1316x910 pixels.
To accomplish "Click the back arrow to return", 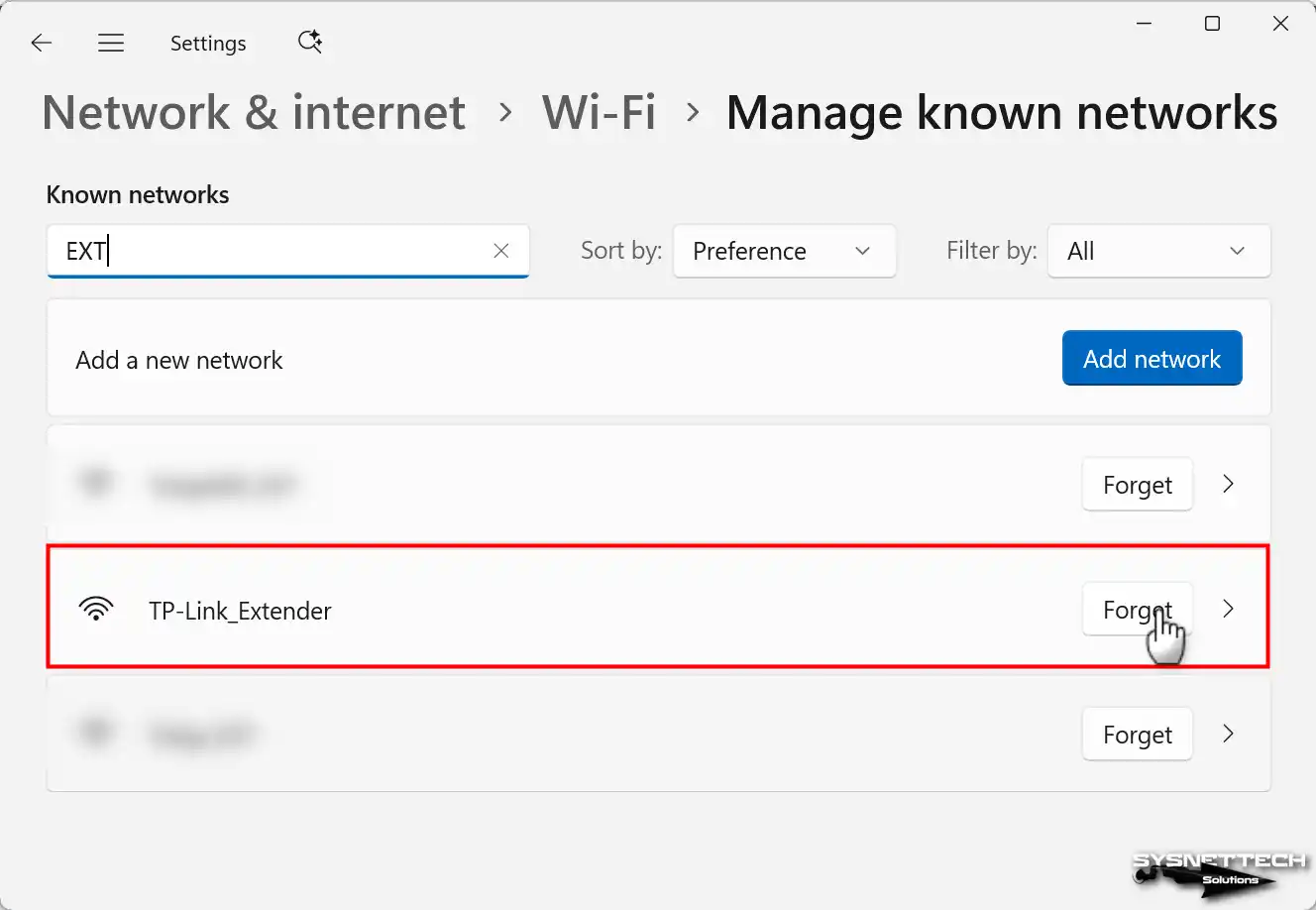I will 41,43.
